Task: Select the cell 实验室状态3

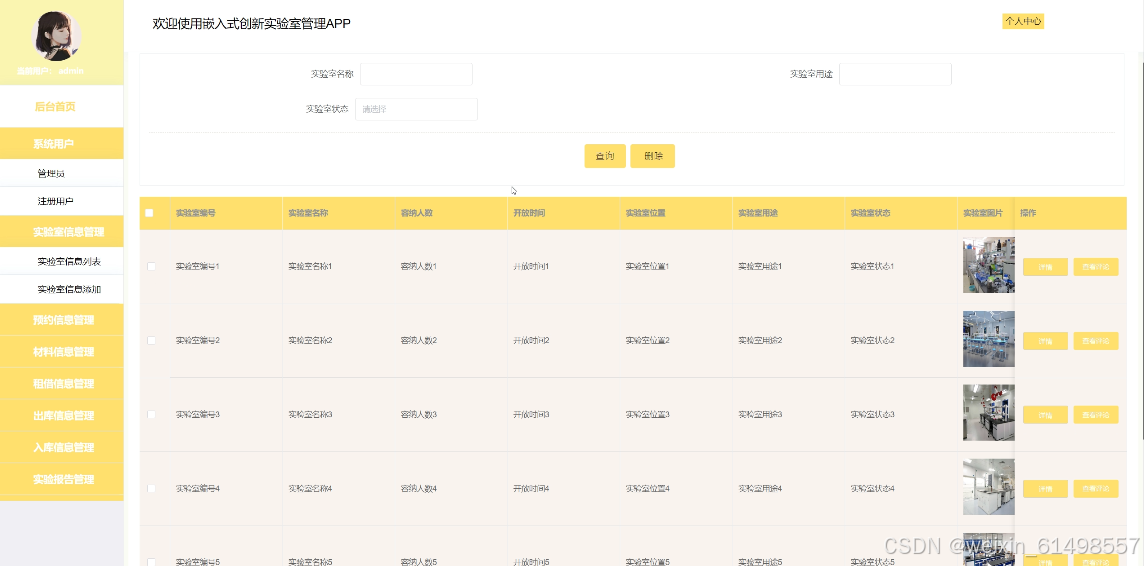Action: point(872,414)
